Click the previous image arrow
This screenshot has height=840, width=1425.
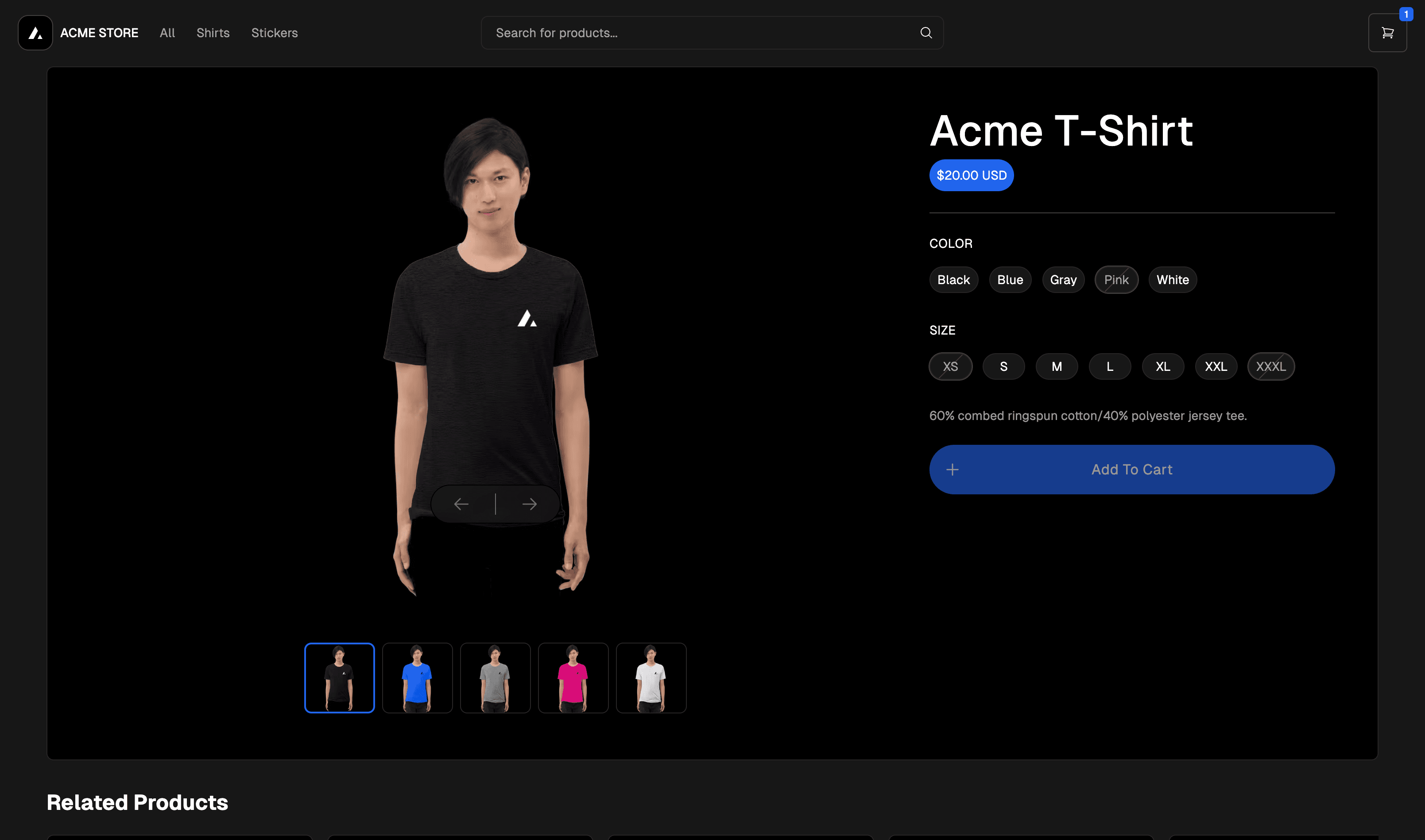point(461,503)
